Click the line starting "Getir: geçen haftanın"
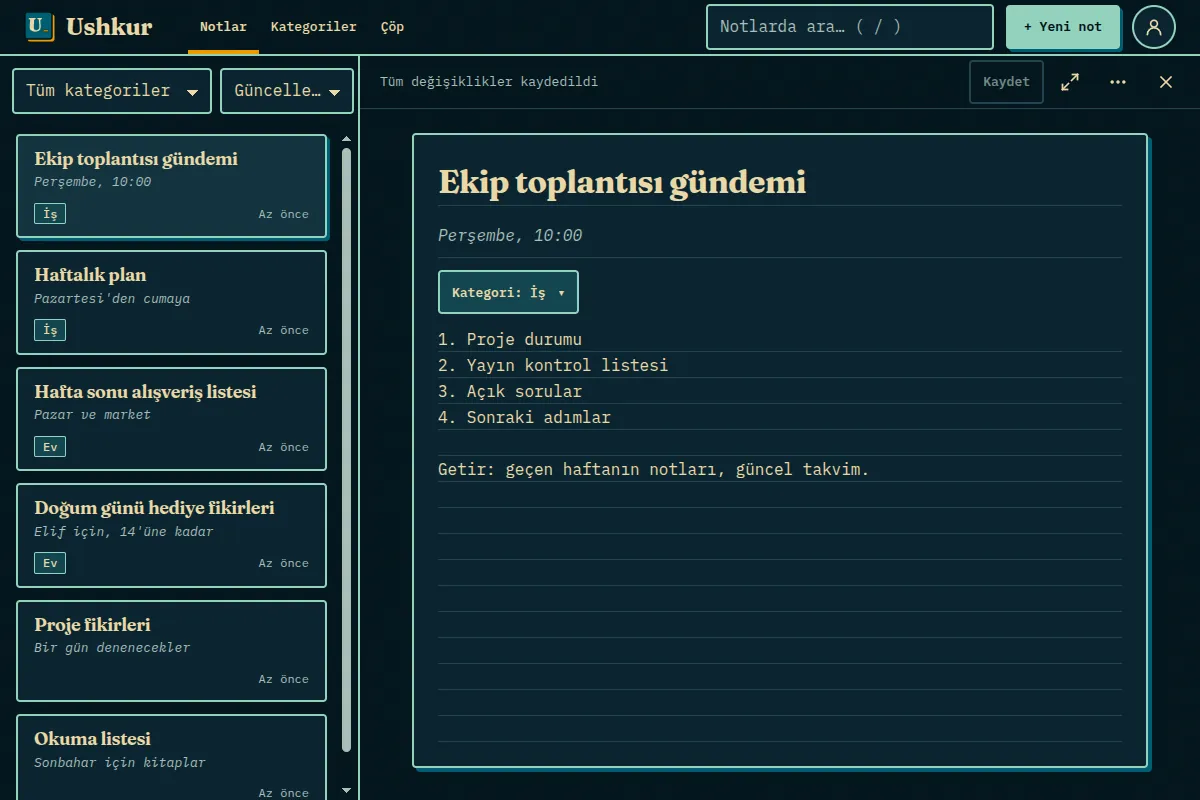The height and width of the screenshot is (800, 1200). [654, 469]
